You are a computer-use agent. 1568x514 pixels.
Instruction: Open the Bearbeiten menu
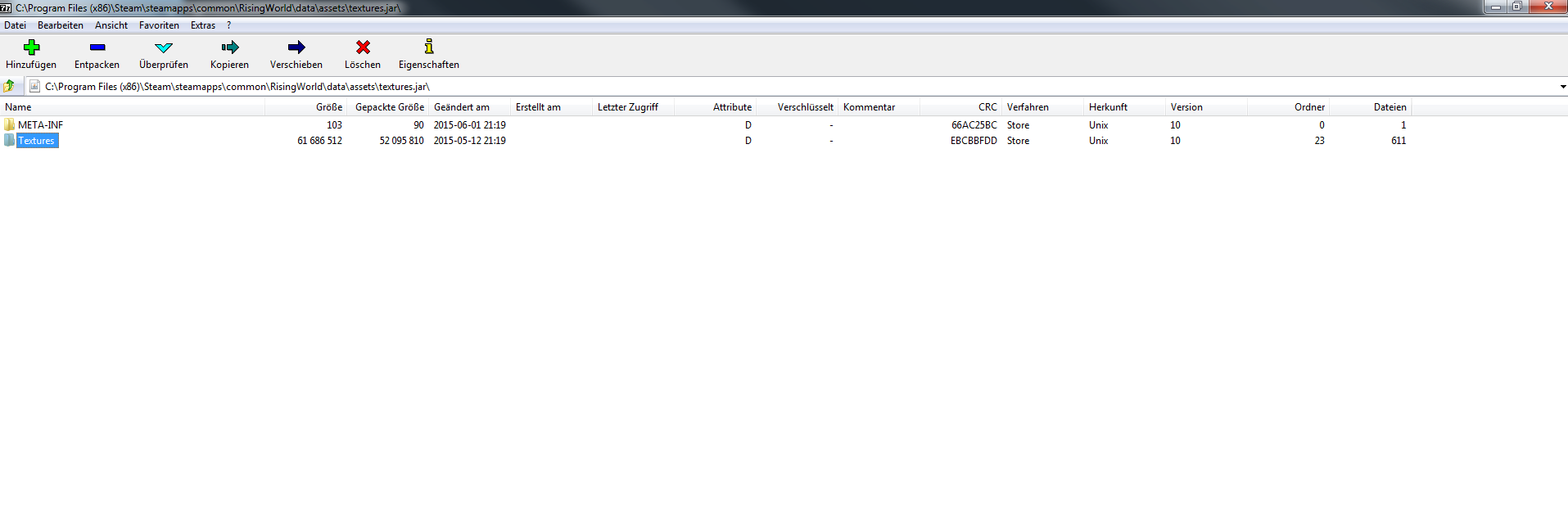(x=61, y=25)
